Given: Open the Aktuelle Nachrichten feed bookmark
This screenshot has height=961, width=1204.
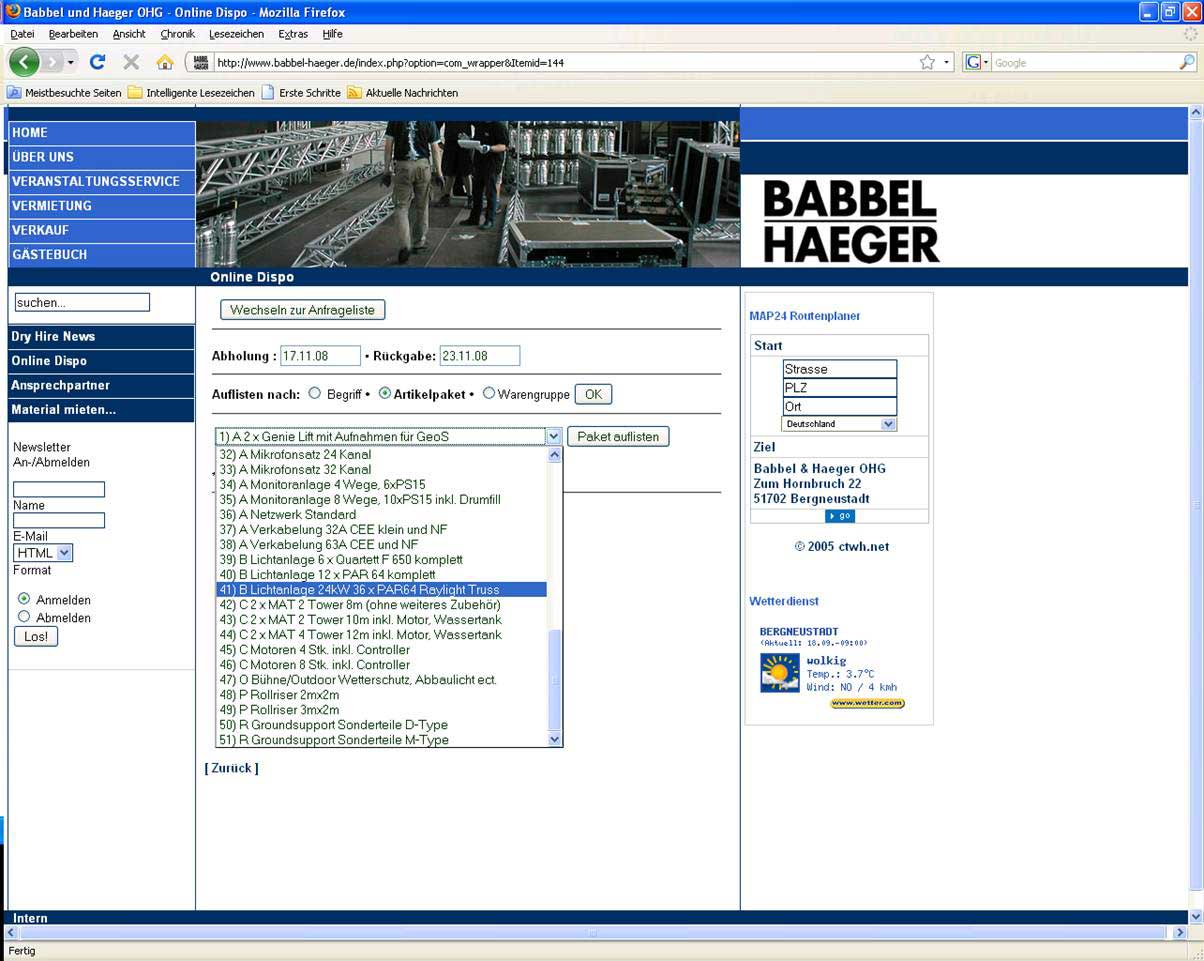Looking at the screenshot, I should (402, 92).
